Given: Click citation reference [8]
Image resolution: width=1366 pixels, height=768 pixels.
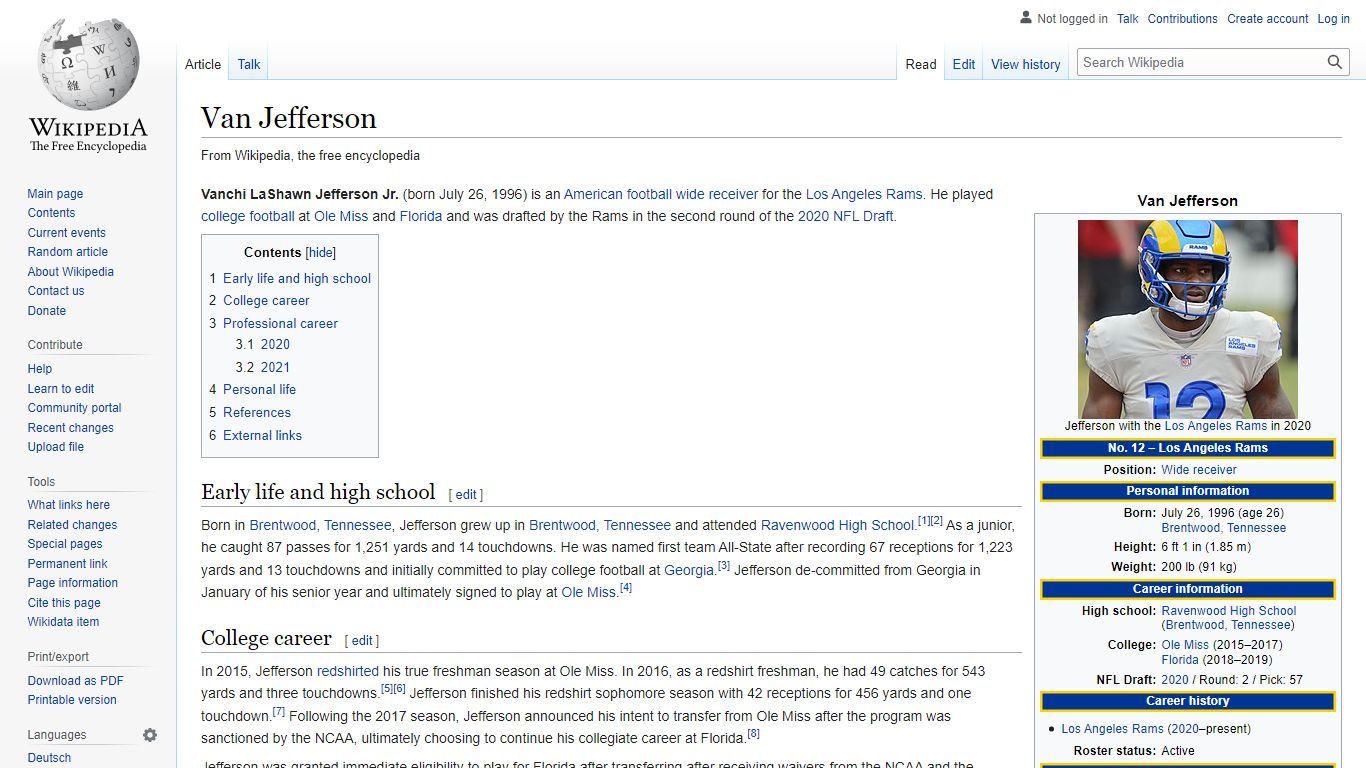Looking at the screenshot, I should click(x=753, y=734).
